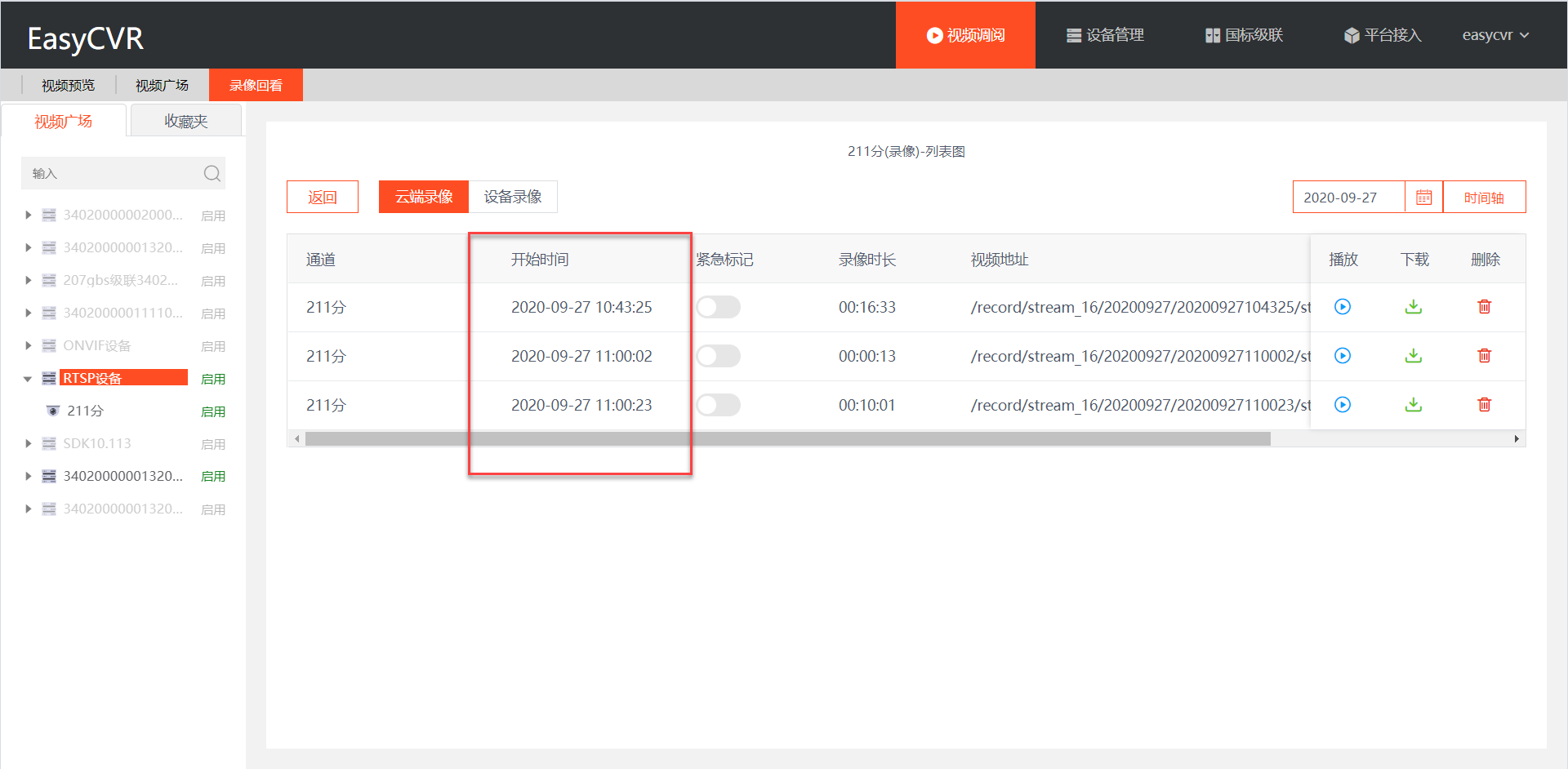Click the scrollbar right arrow
This screenshot has height=769, width=1568.
pyautogui.click(x=1517, y=439)
